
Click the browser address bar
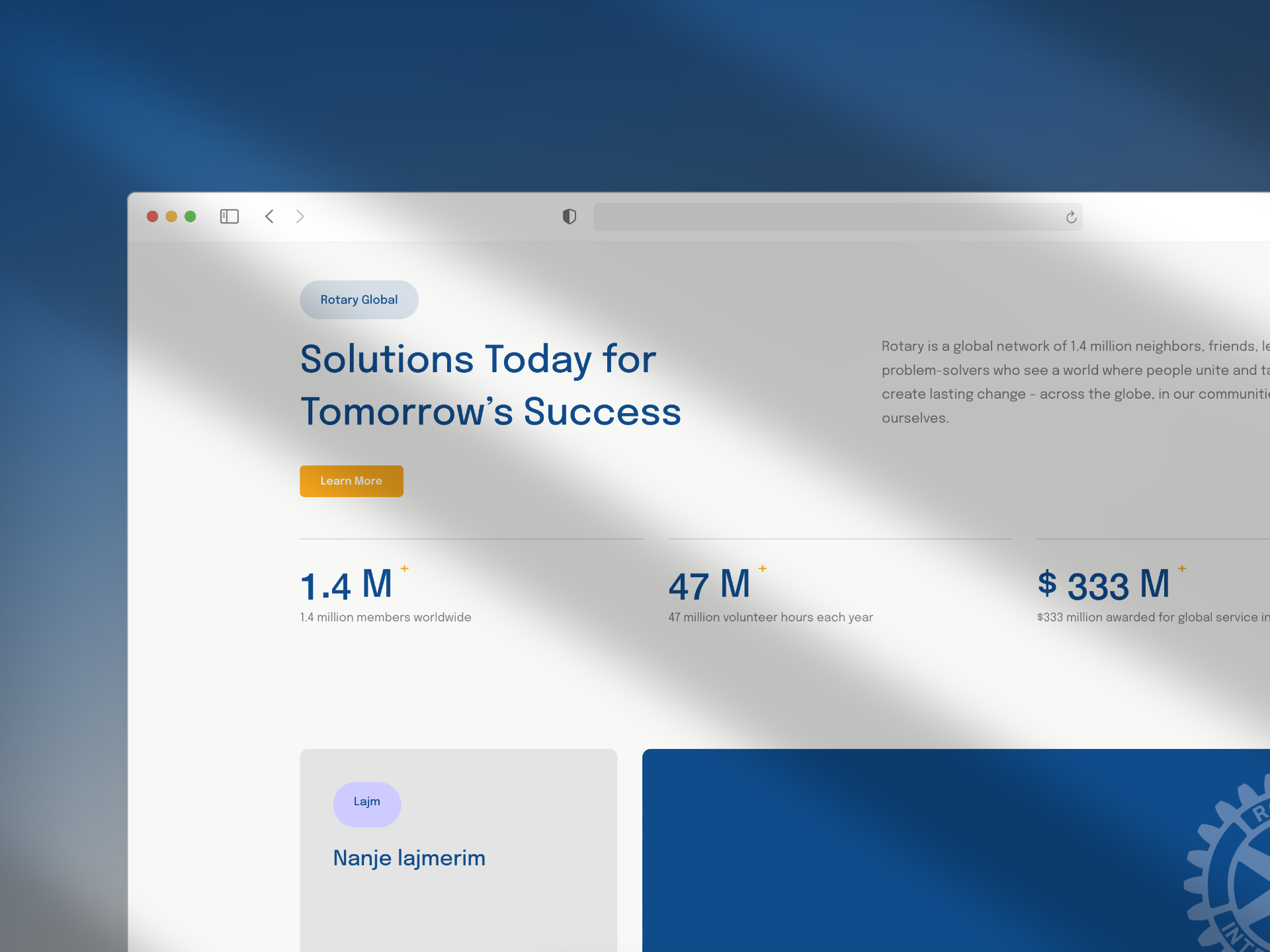(837, 217)
